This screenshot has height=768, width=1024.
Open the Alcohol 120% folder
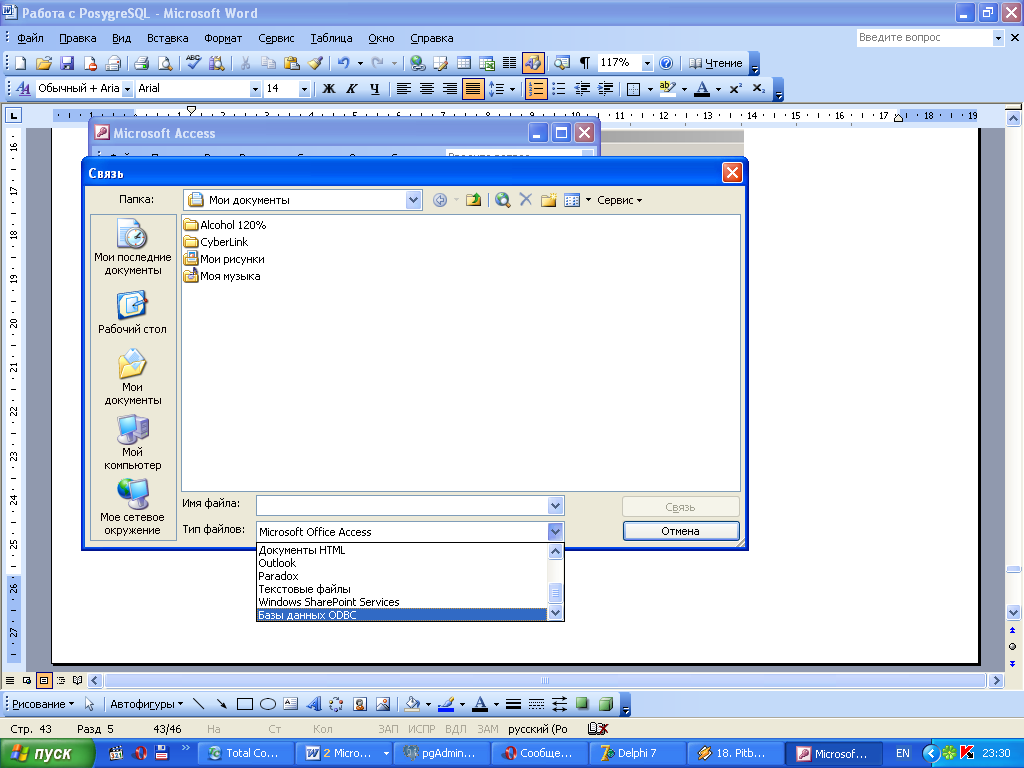[x=225, y=225]
